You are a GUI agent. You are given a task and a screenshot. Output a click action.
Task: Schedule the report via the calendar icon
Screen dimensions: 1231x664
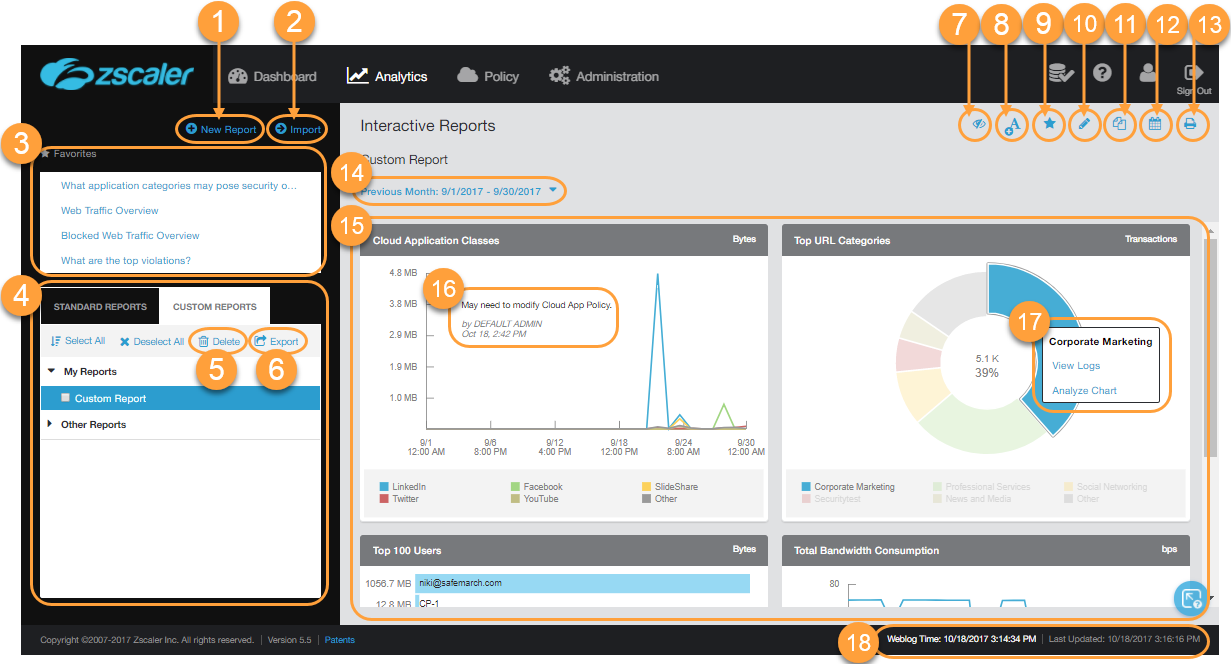point(1156,125)
